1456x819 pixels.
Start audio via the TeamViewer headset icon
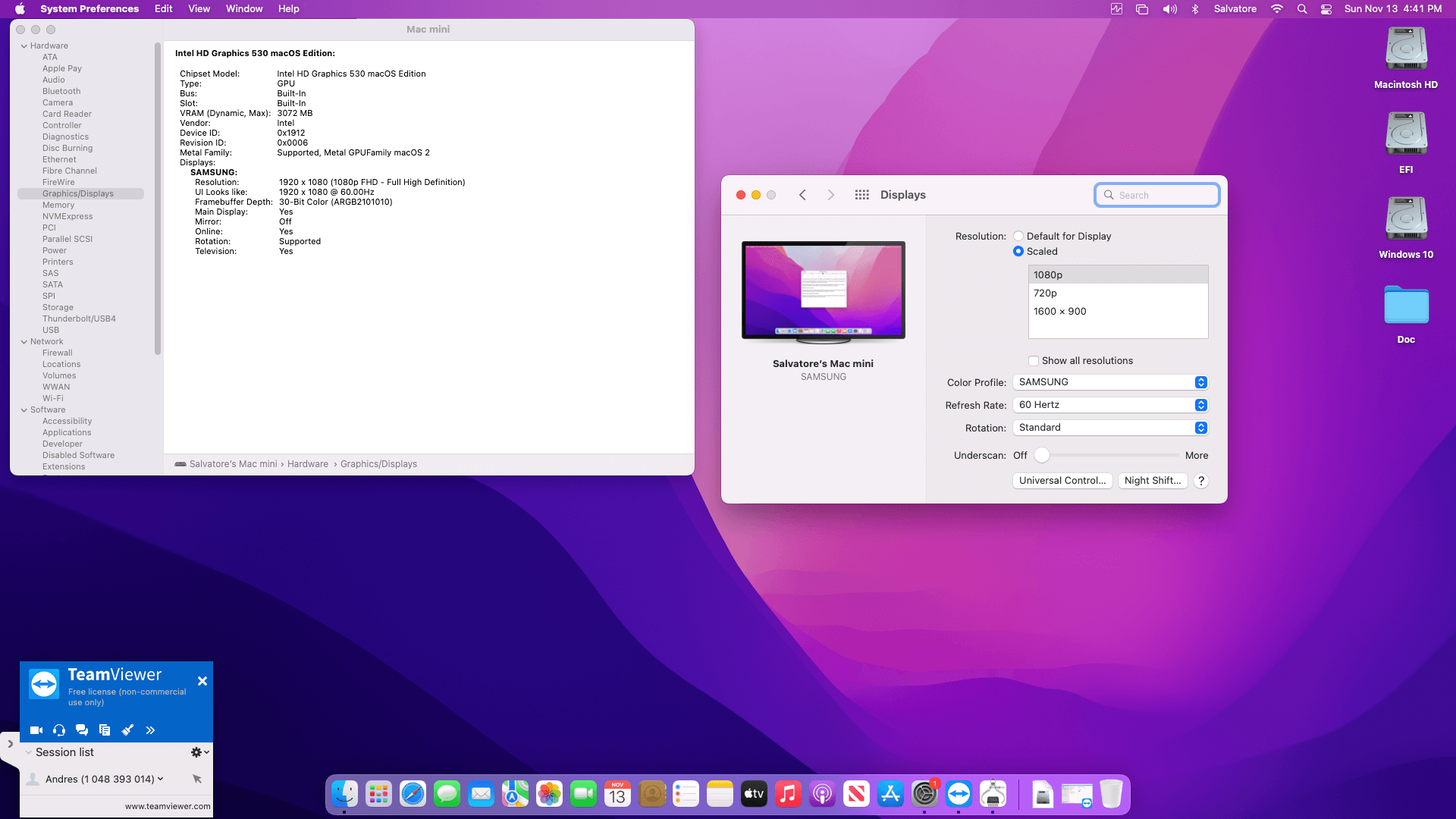coord(59,730)
